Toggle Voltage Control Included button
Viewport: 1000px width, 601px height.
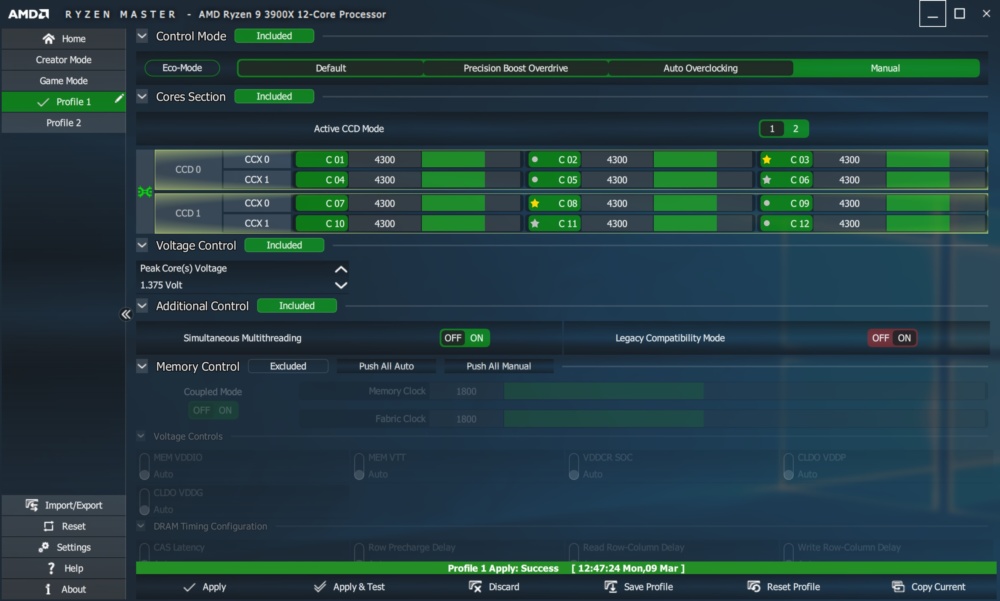[284, 245]
